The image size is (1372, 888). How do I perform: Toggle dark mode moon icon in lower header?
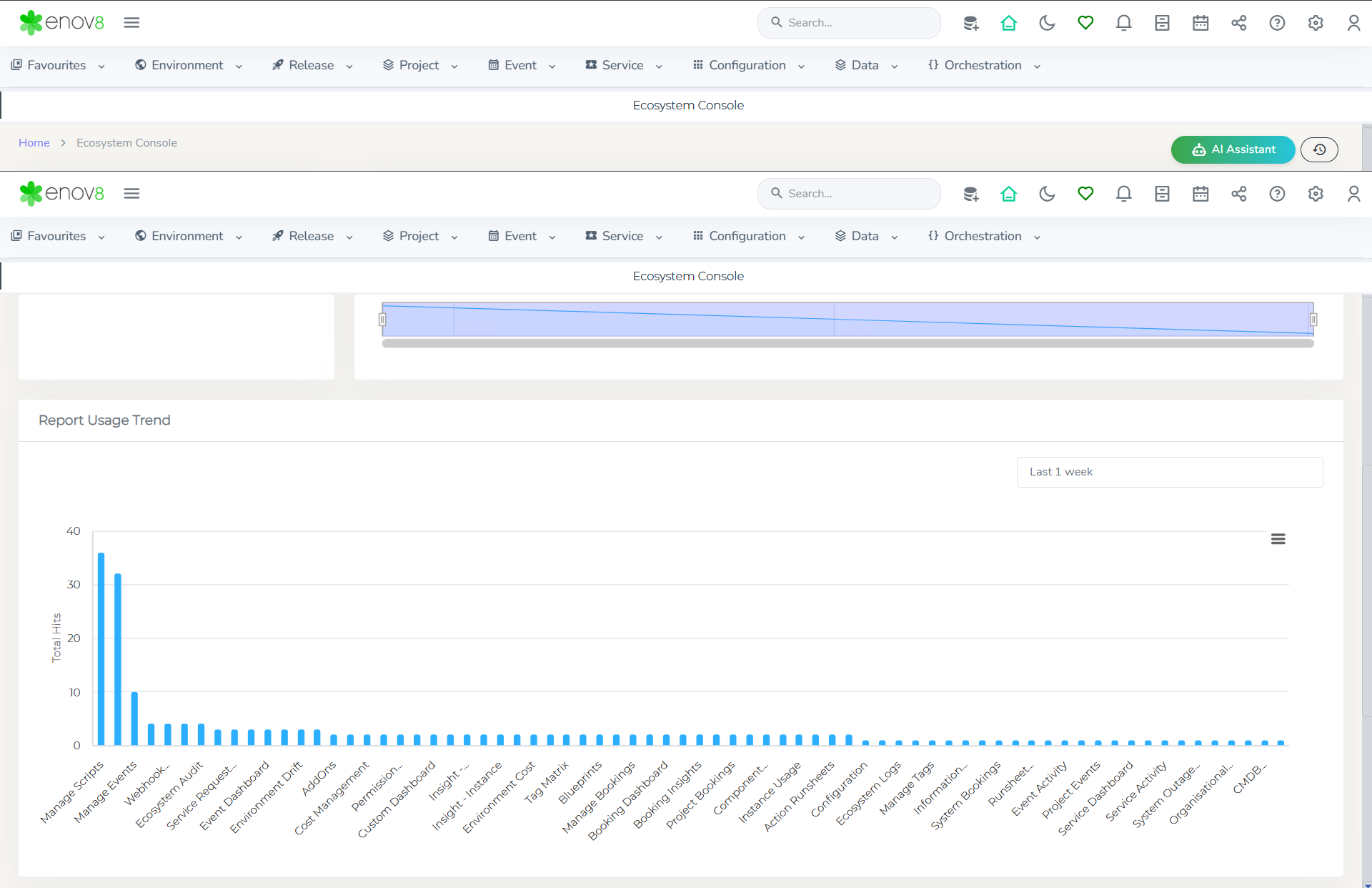coord(1047,194)
